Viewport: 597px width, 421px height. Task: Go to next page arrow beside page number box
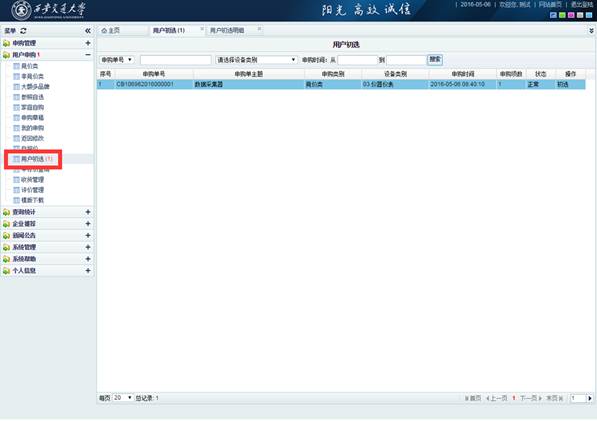(x=590, y=398)
